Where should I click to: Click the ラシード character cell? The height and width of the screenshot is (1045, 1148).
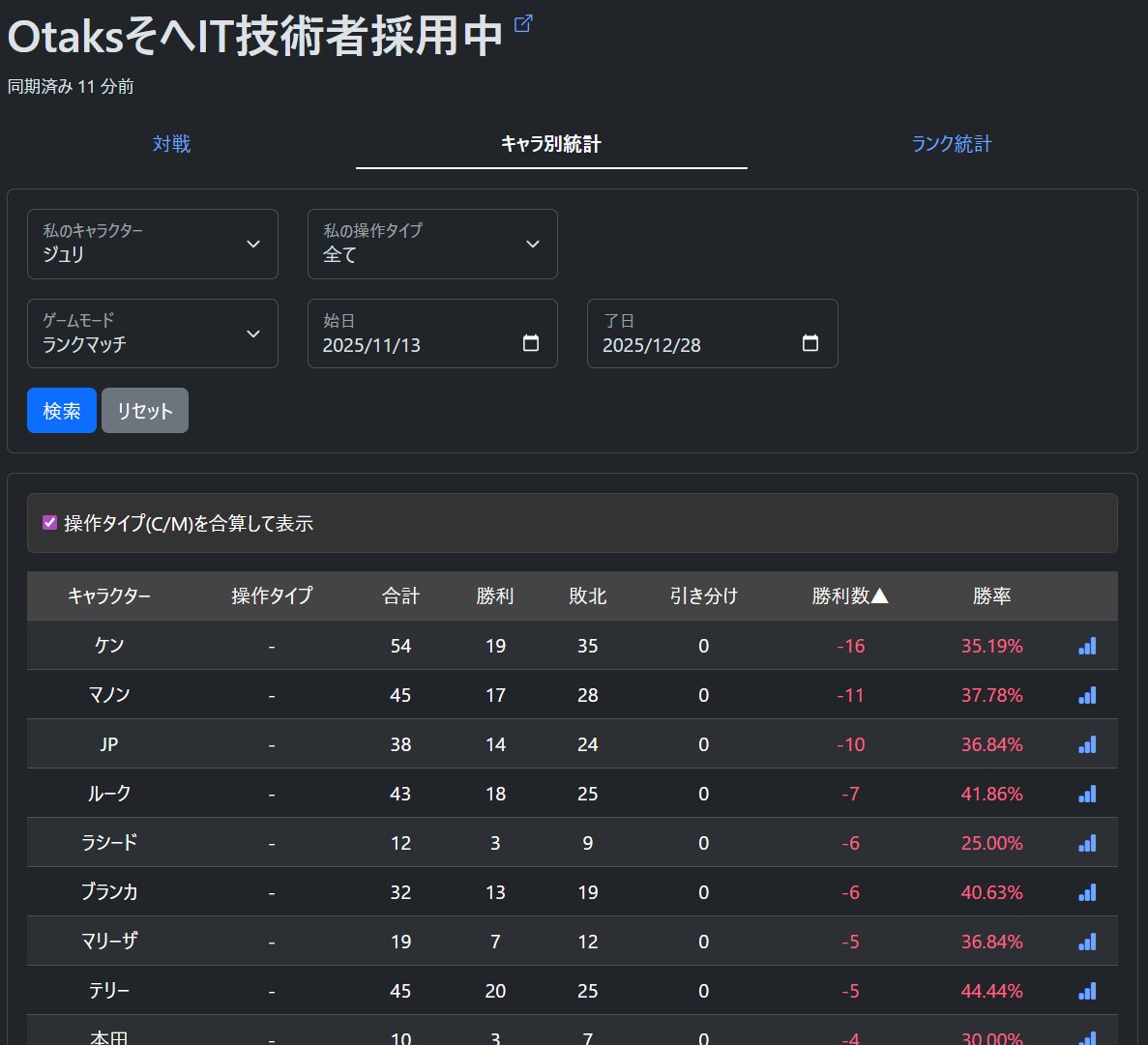coord(109,842)
